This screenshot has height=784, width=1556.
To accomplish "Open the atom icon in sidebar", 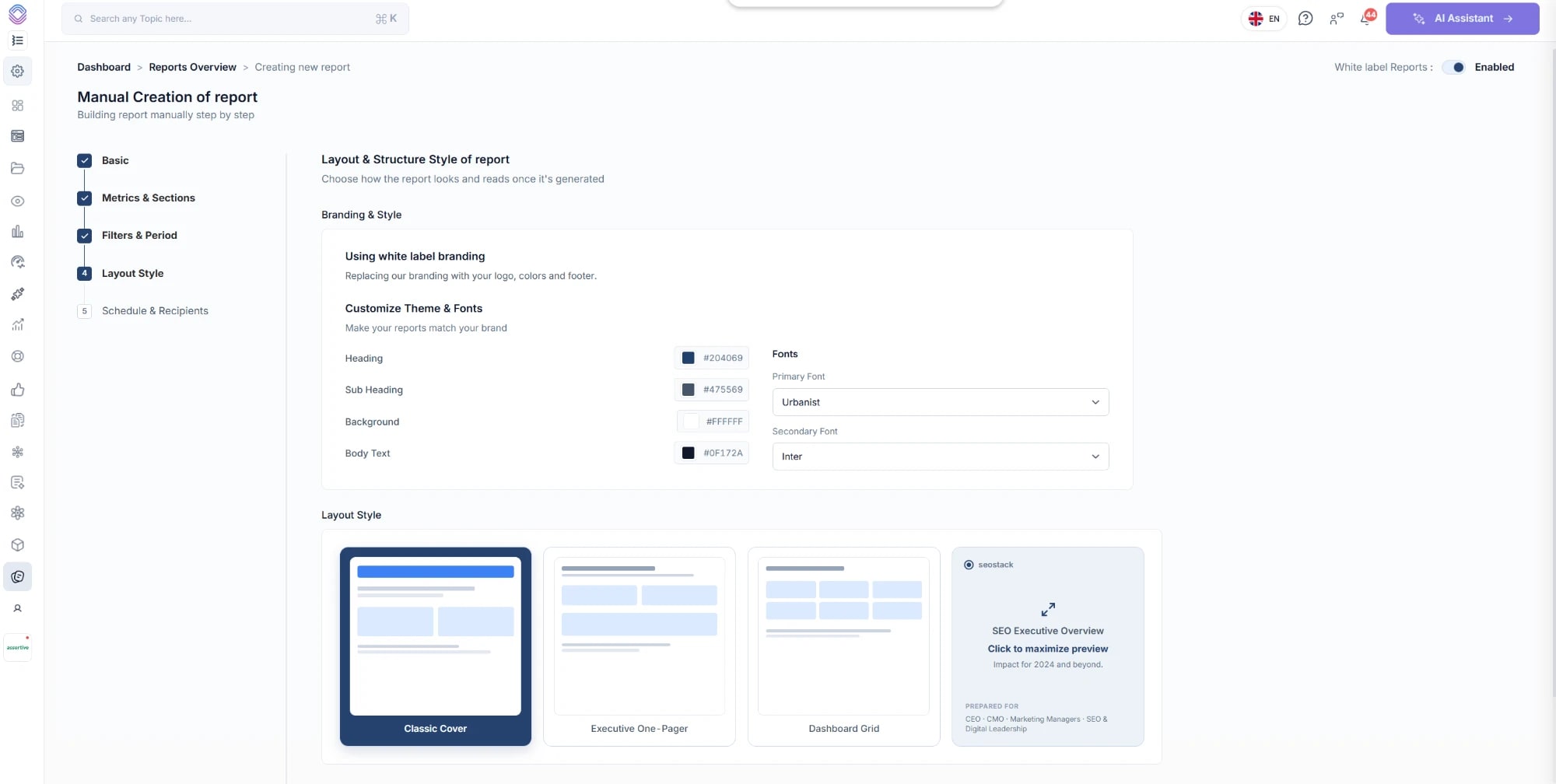I will tap(17, 513).
